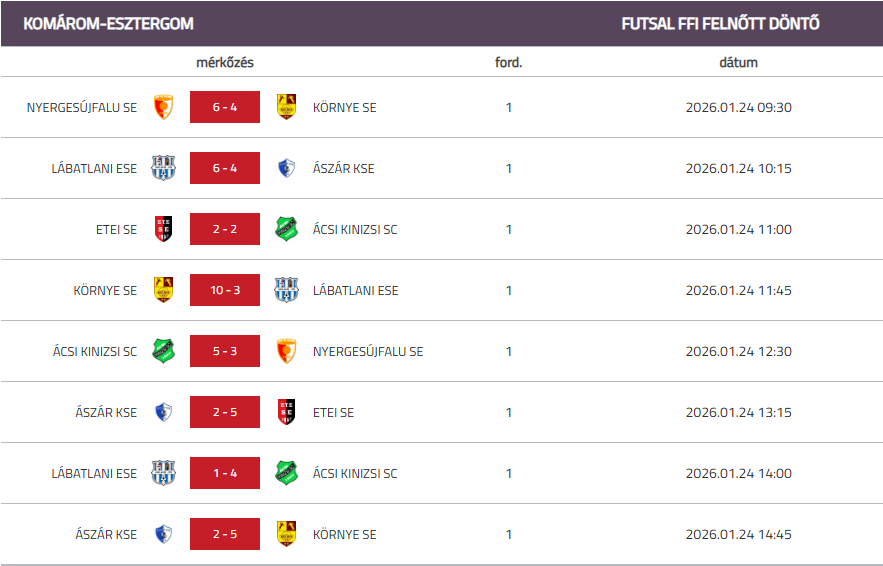Click NYERGESÚJFALU SE team name in first row
Image resolution: width=883 pixels, height=566 pixels.
coord(82,107)
